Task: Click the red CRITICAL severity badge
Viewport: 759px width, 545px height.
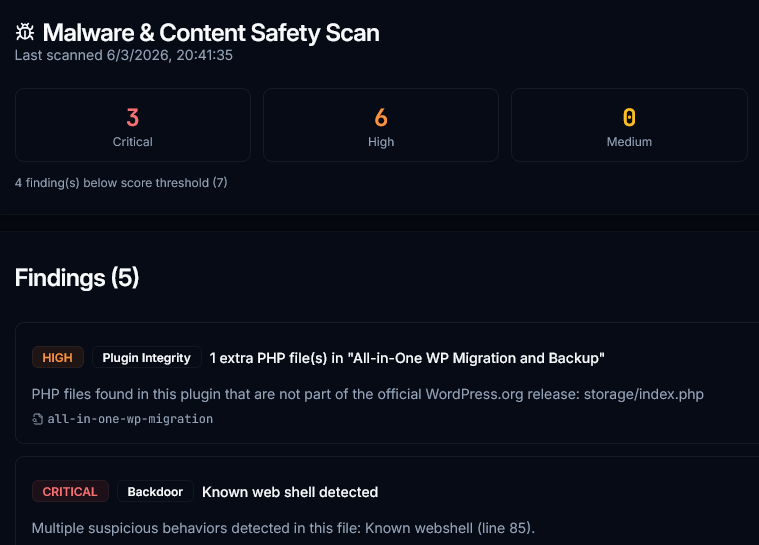Action: click(x=70, y=492)
